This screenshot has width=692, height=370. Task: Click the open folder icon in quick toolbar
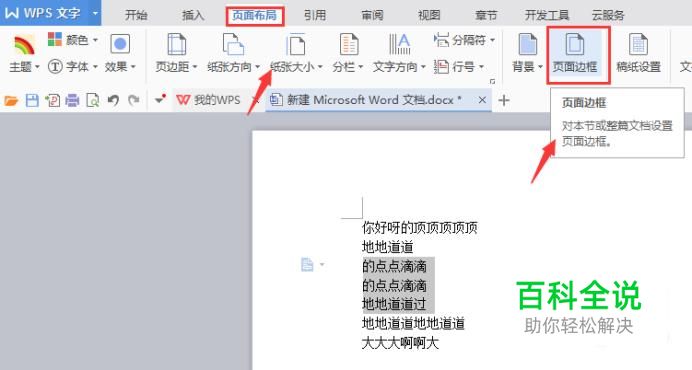(x=11, y=101)
